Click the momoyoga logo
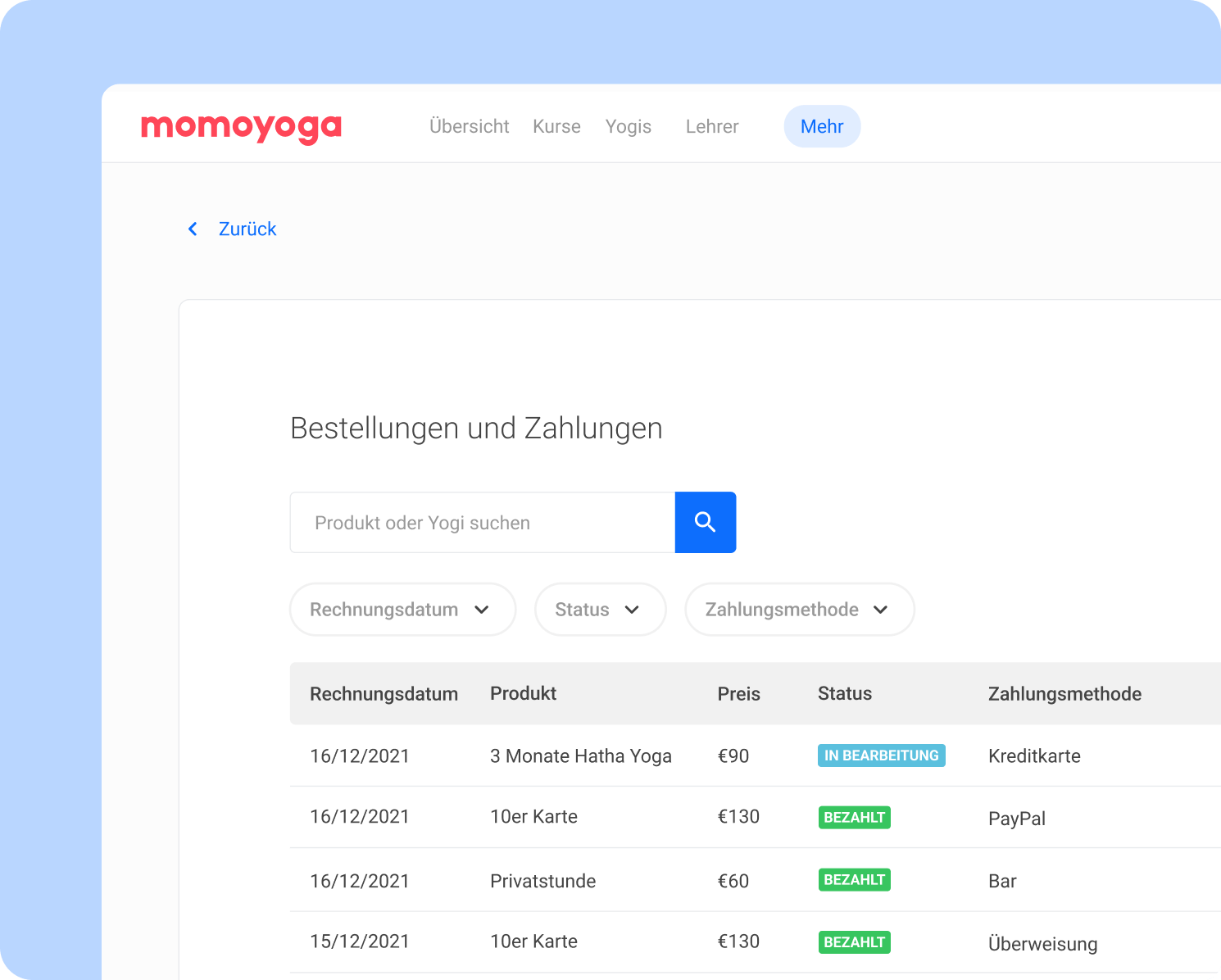The height and width of the screenshot is (980, 1221). pos(241,127)
